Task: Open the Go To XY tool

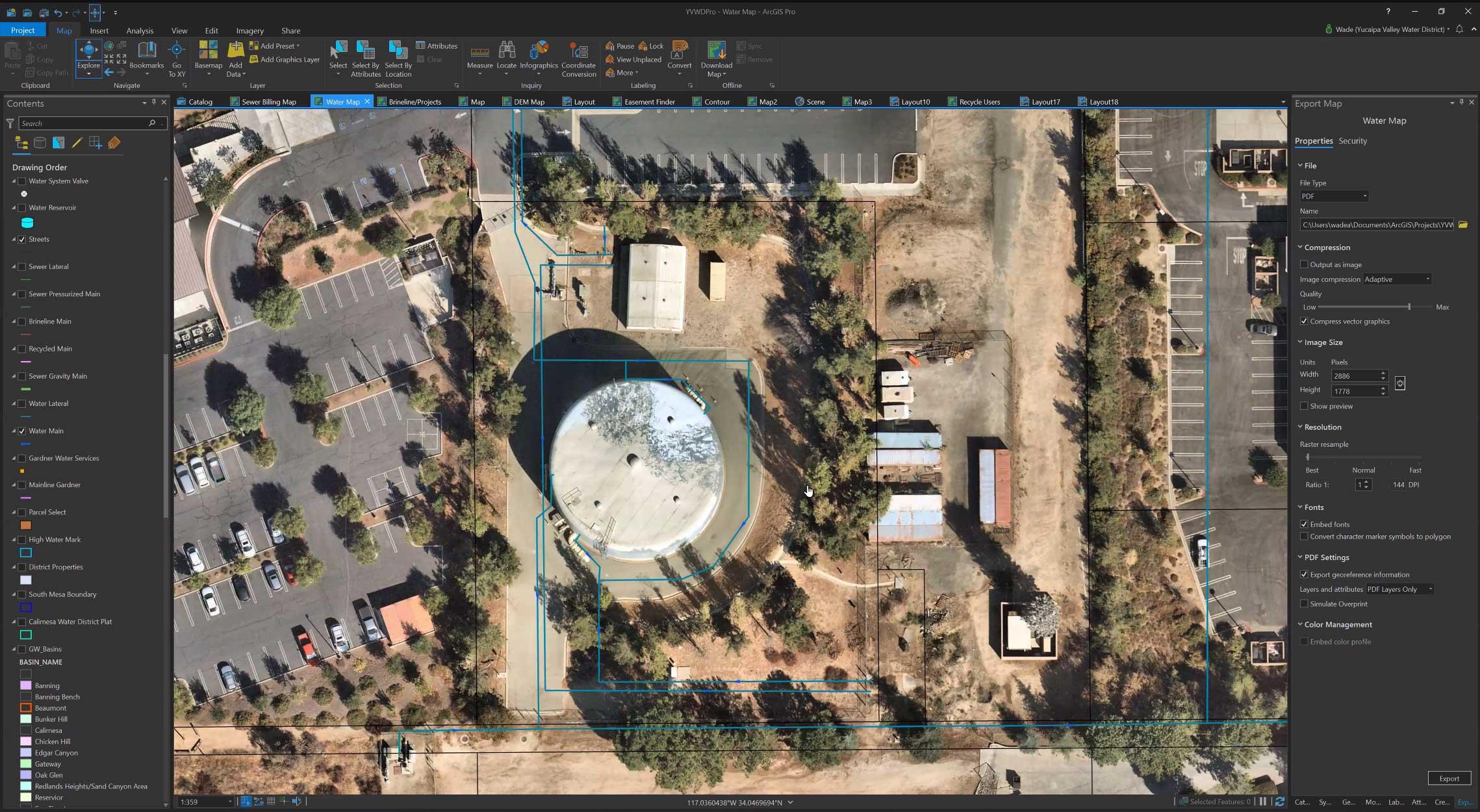Action: pos(177,59)
